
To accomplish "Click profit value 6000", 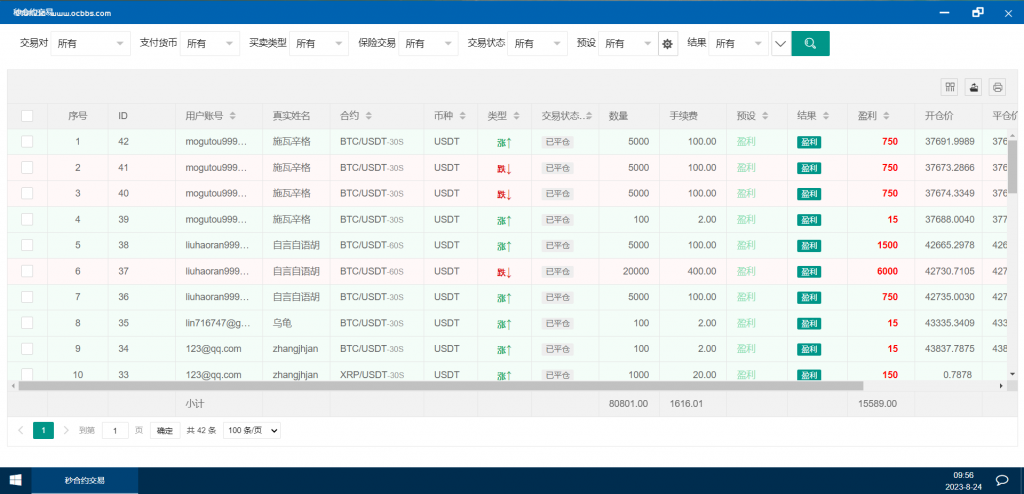I will 887,271.
